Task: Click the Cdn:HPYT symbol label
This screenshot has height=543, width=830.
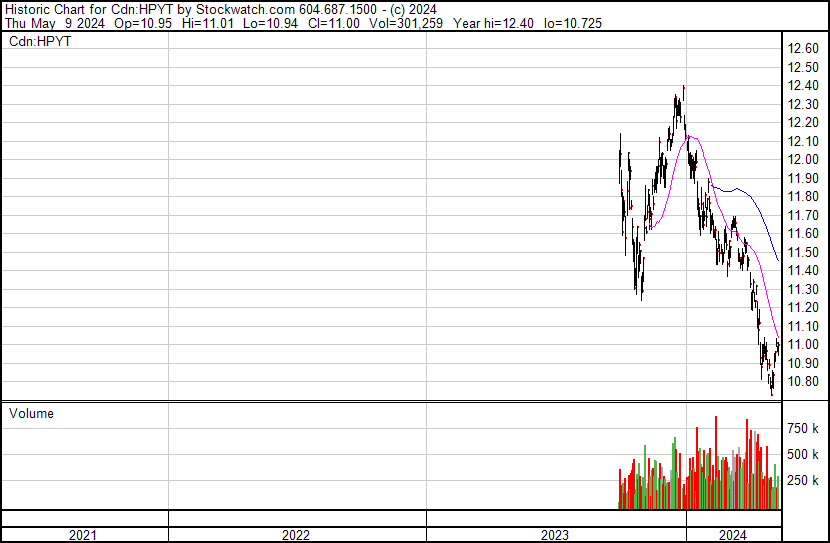Action: point(40,42)
